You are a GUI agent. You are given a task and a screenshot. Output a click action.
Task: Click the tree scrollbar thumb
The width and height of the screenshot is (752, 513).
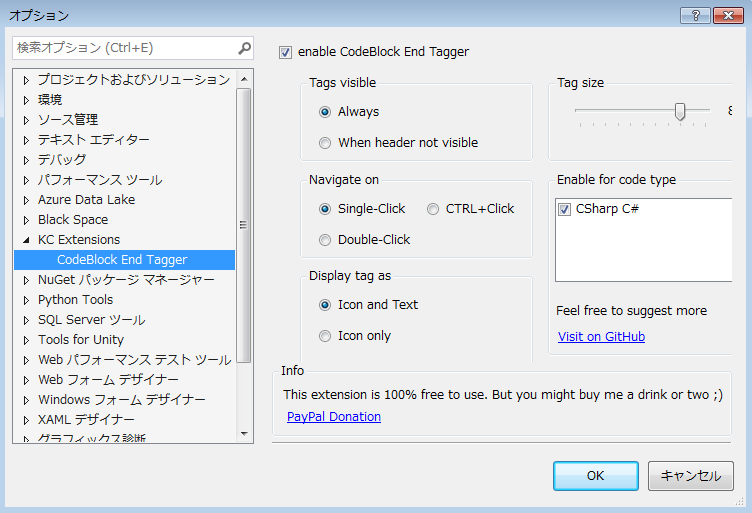tap(244, 225)
